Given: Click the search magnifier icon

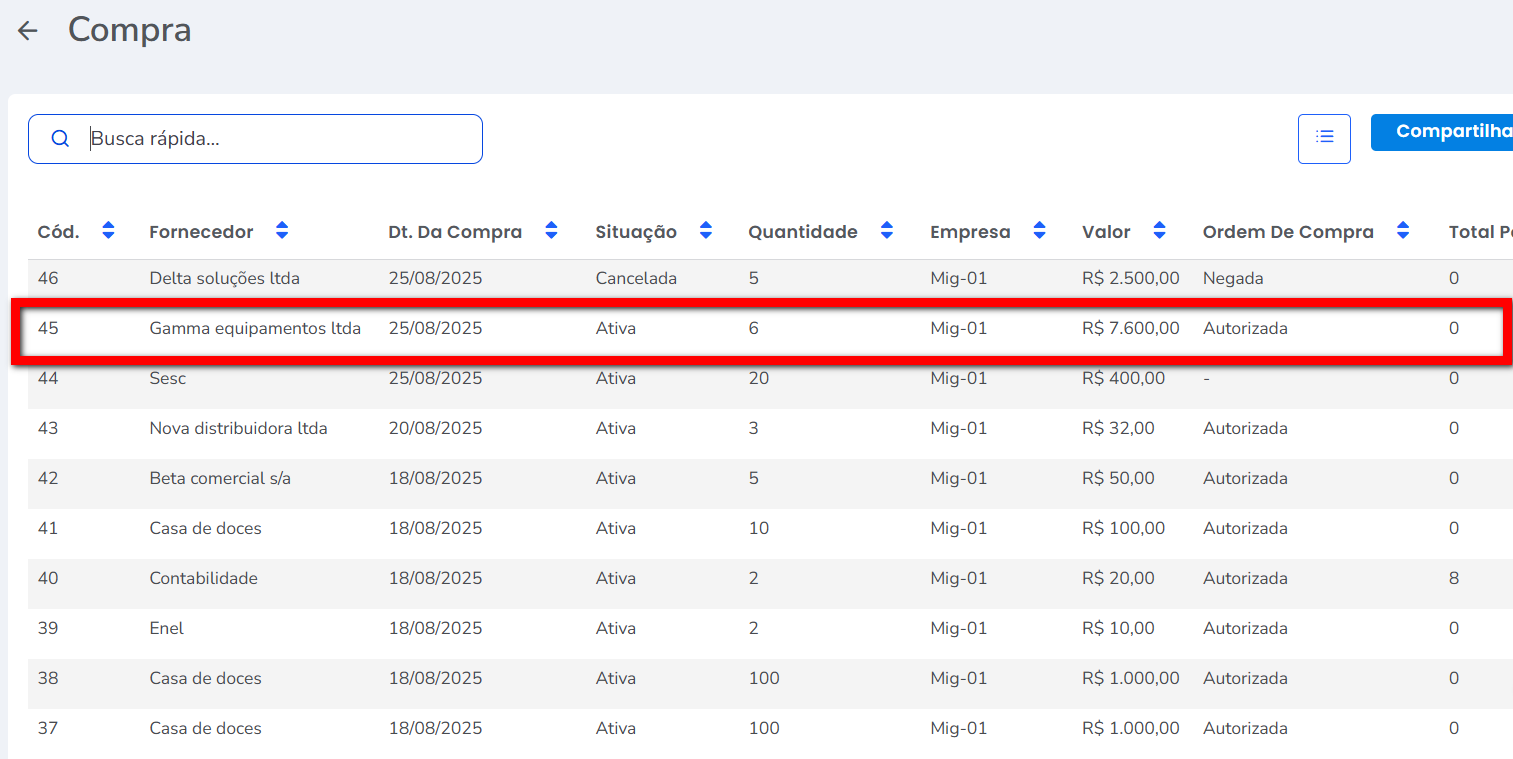Looking at the screenshot, I should [x=60, y=139].
